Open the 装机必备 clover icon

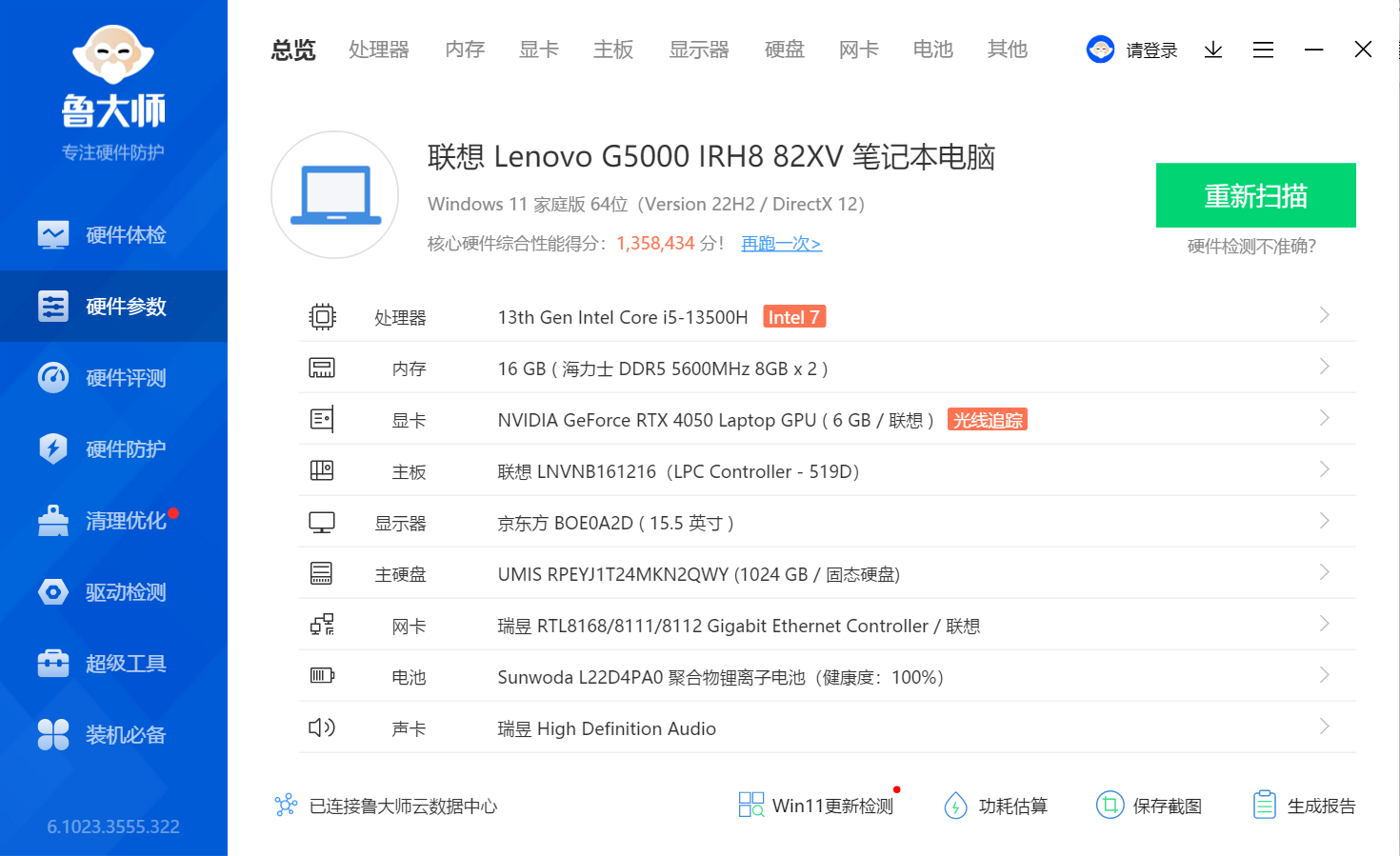coord(53,734)
